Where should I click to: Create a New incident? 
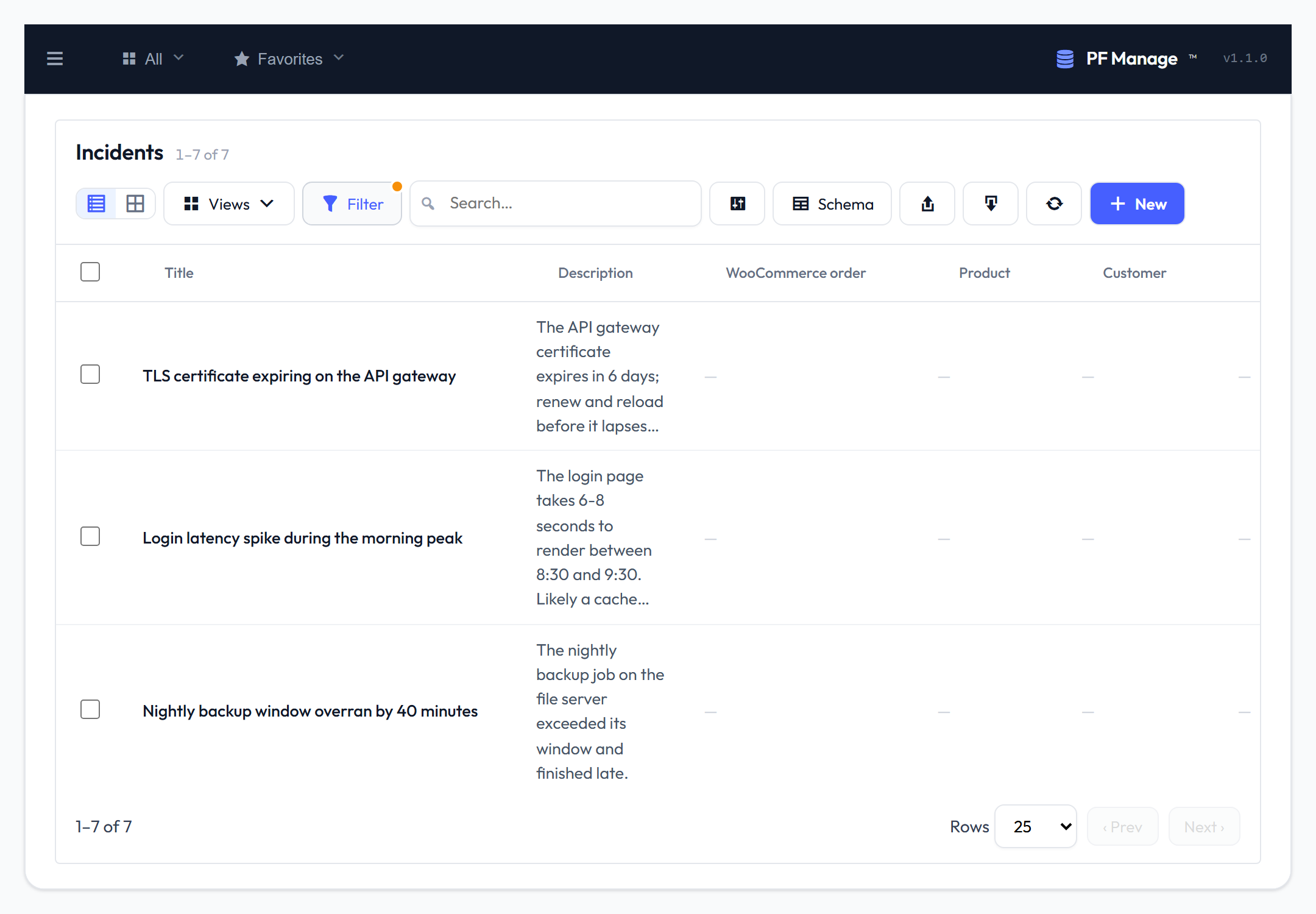tap(1137, 204)
